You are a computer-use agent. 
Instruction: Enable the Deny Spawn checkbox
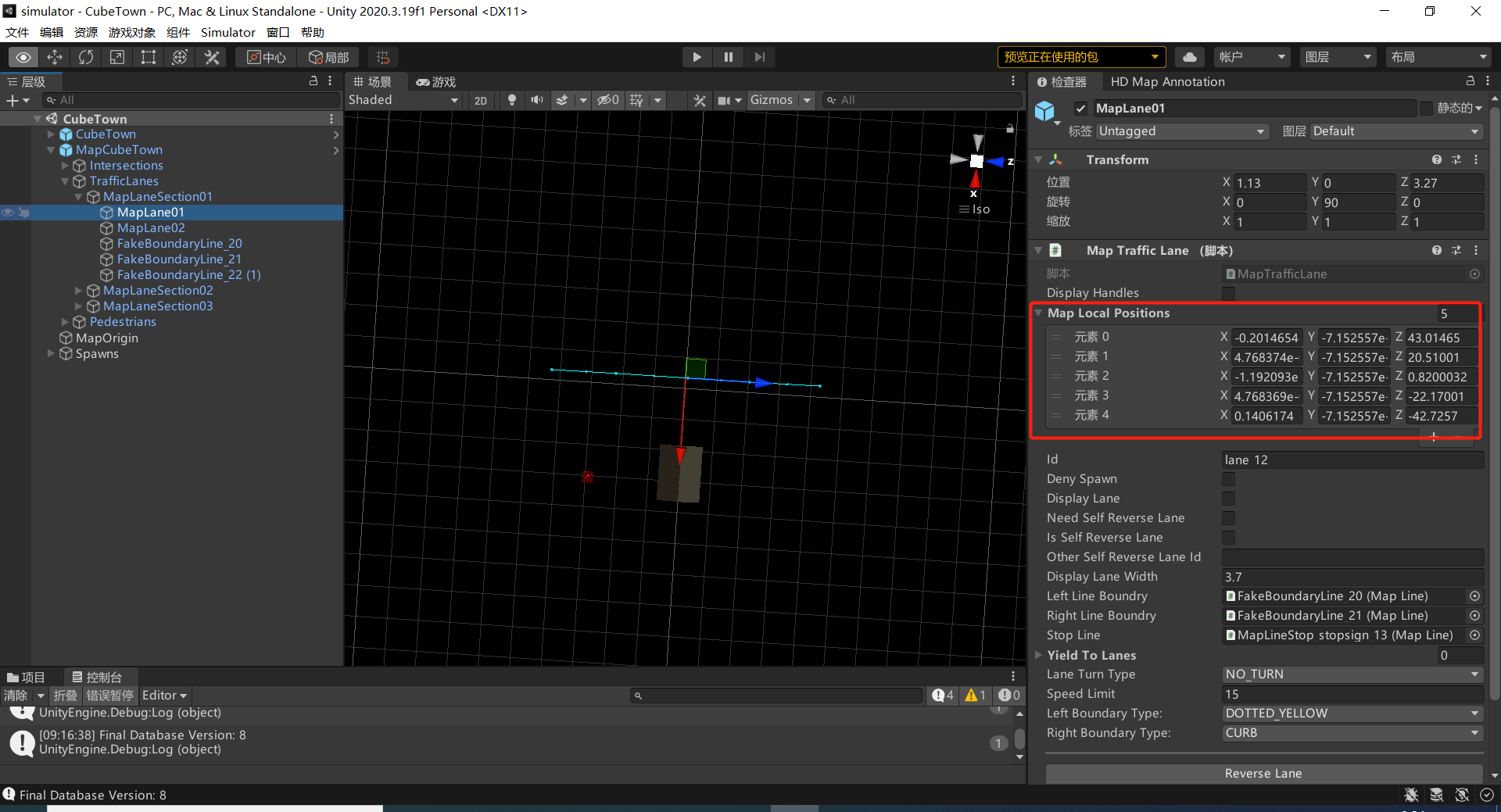coord(1228,479)
